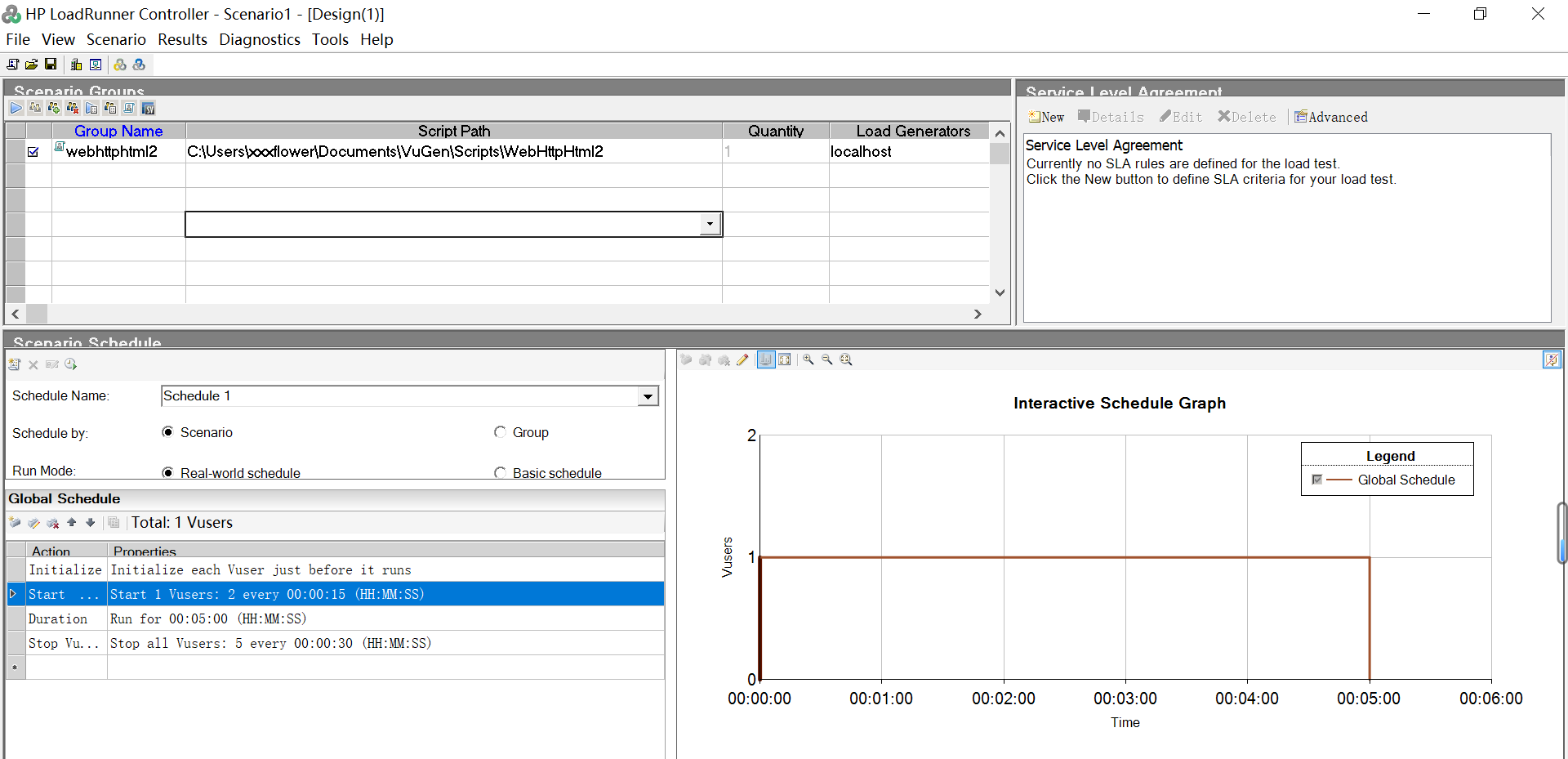
Task: Click the Group Name column header
Action: (118, 131)
